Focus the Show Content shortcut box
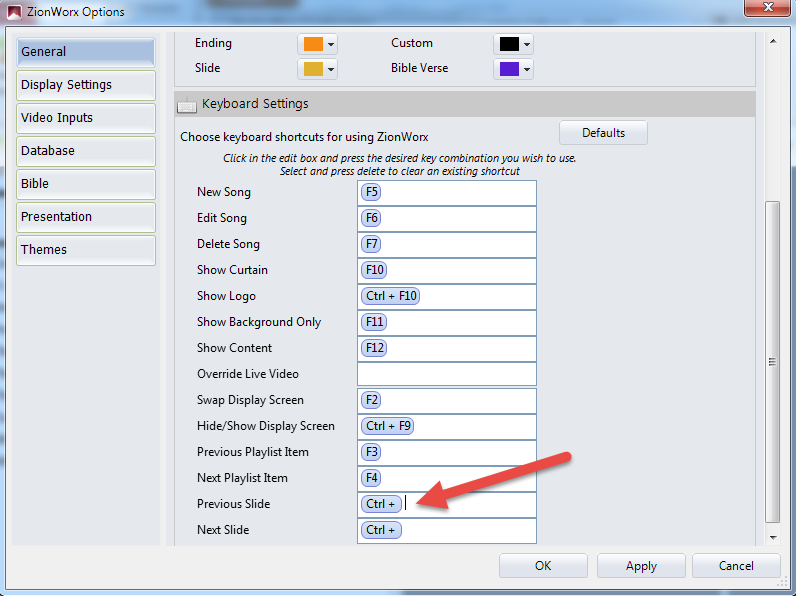The image size is (796, 596). click(447, 348)
